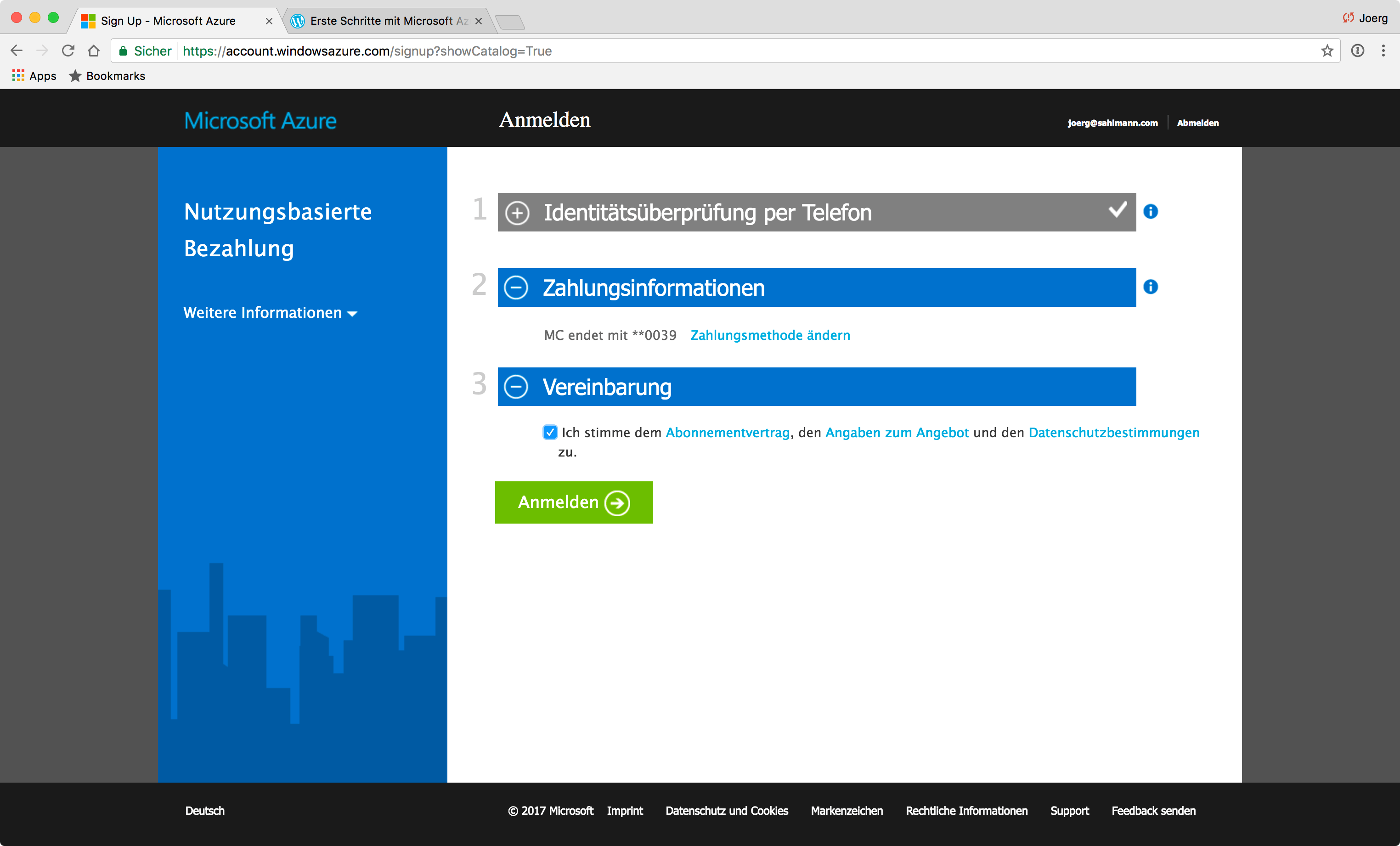1400x846 pixels.
Task: Click the MC endet mit **0039 text
Action: [x=610, y=335]
